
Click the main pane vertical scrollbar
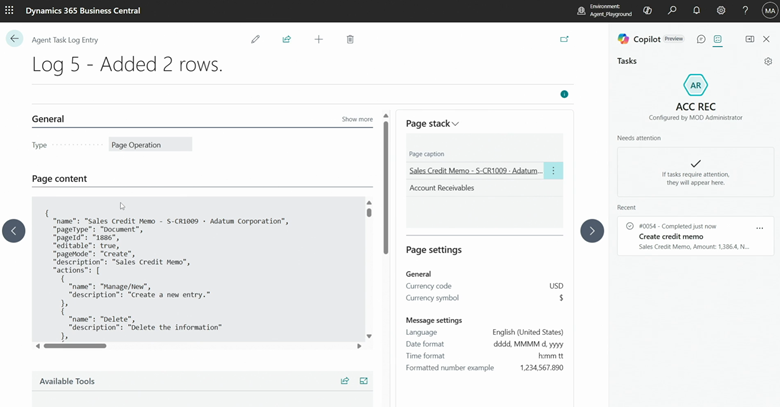click(386, 188)
